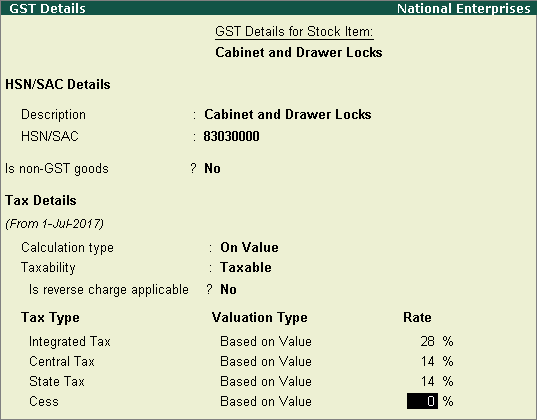Edit the HSN/SAC code 83030000 field

[232, 136]
